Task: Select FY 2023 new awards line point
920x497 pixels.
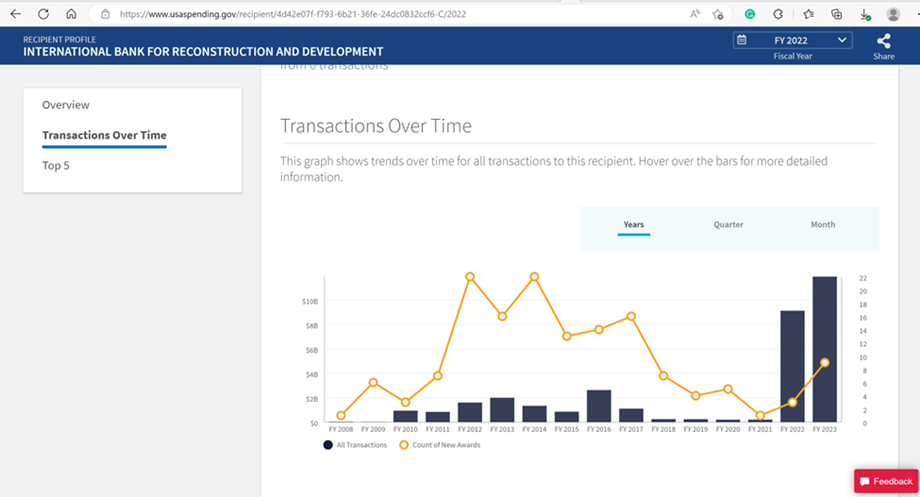Action: pos(824,363)
